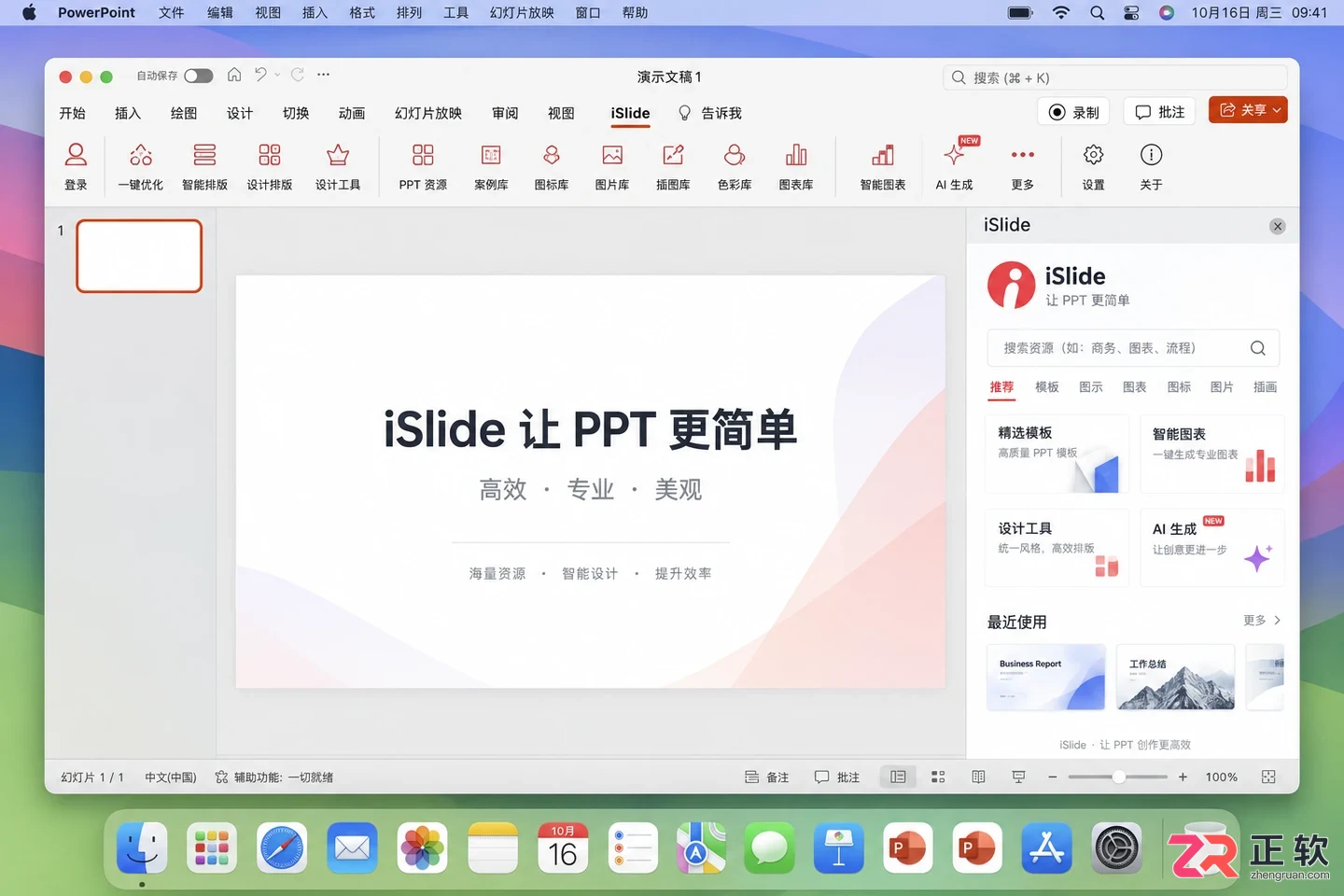Launch AI 生成 from the ribbon
This screenshot has width=1344, height=896.
click(955, 165)
